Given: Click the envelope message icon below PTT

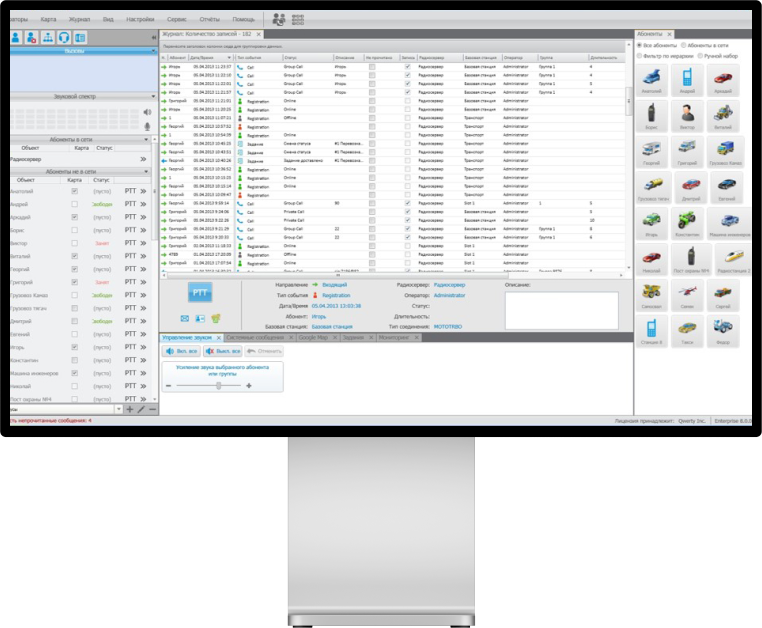Looking at the screenshot, I should click(185, 319).
